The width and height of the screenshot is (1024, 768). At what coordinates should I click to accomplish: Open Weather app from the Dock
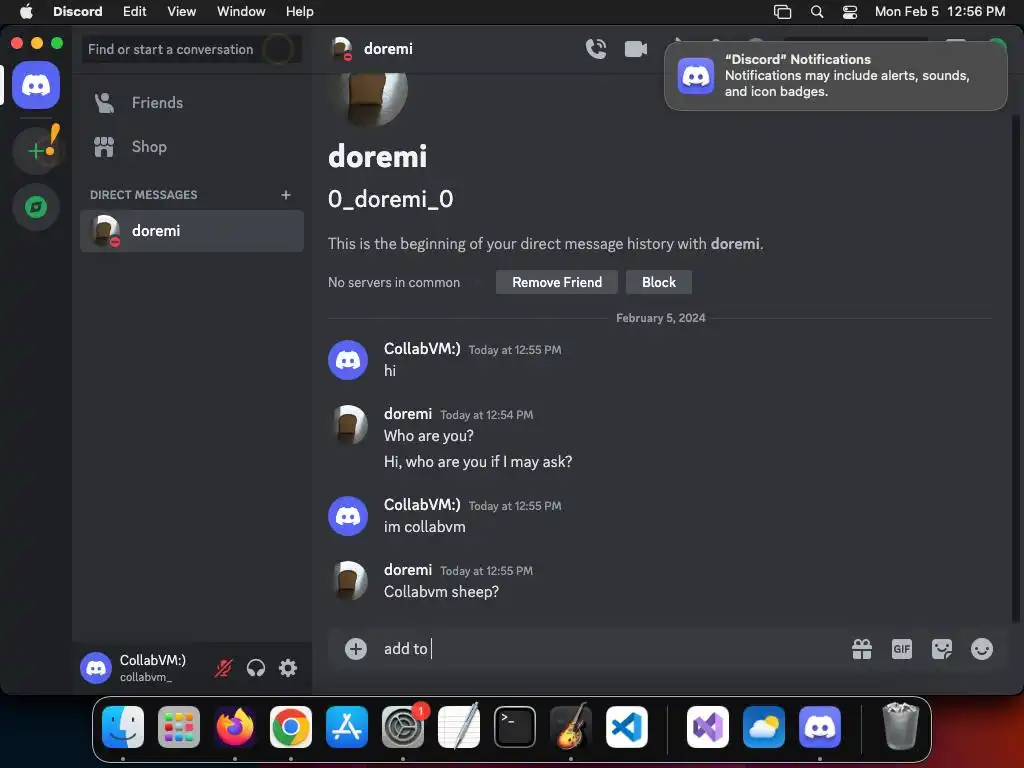point(764,727)
